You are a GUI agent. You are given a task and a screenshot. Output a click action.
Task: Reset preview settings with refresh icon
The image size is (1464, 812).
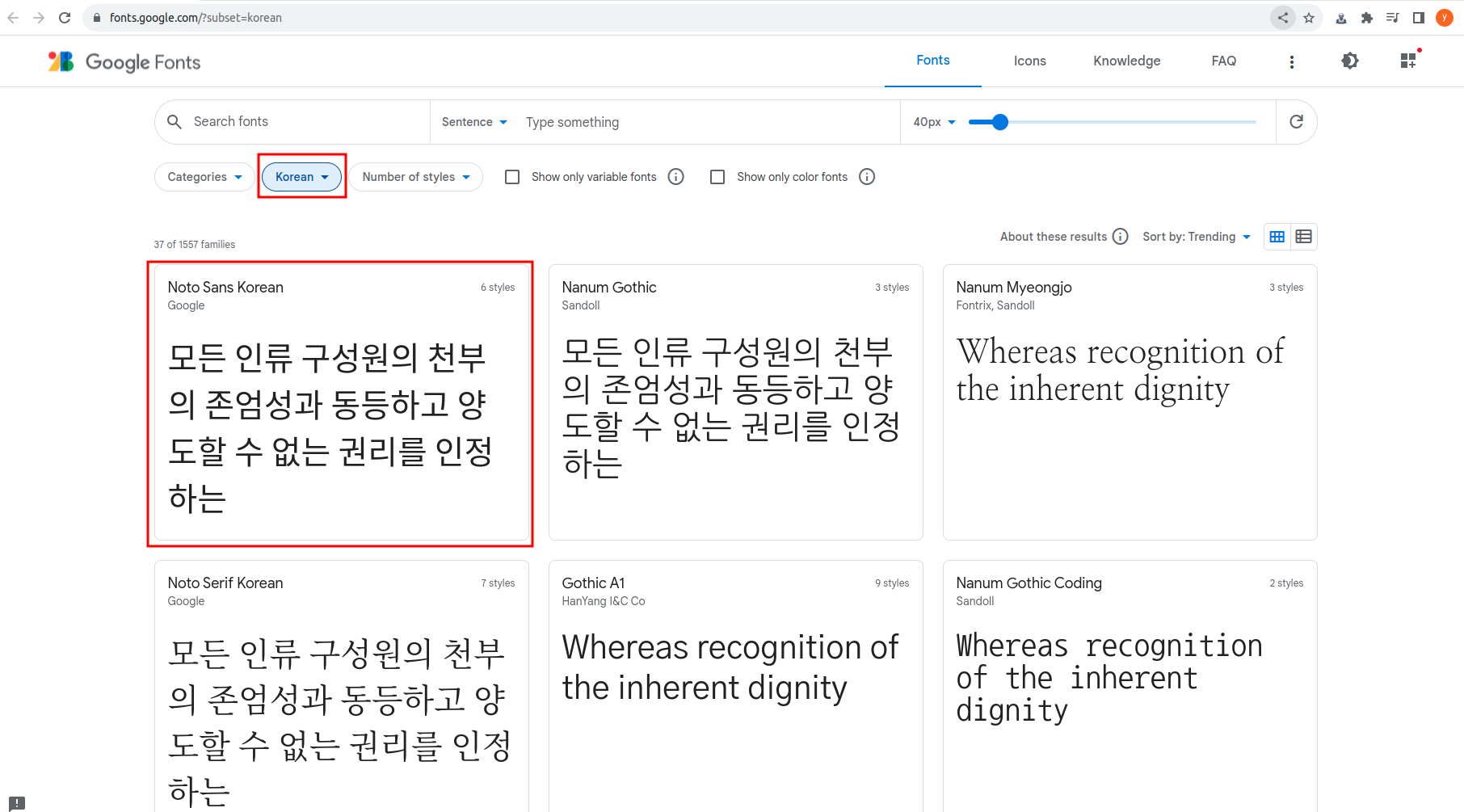[1296, 122]
